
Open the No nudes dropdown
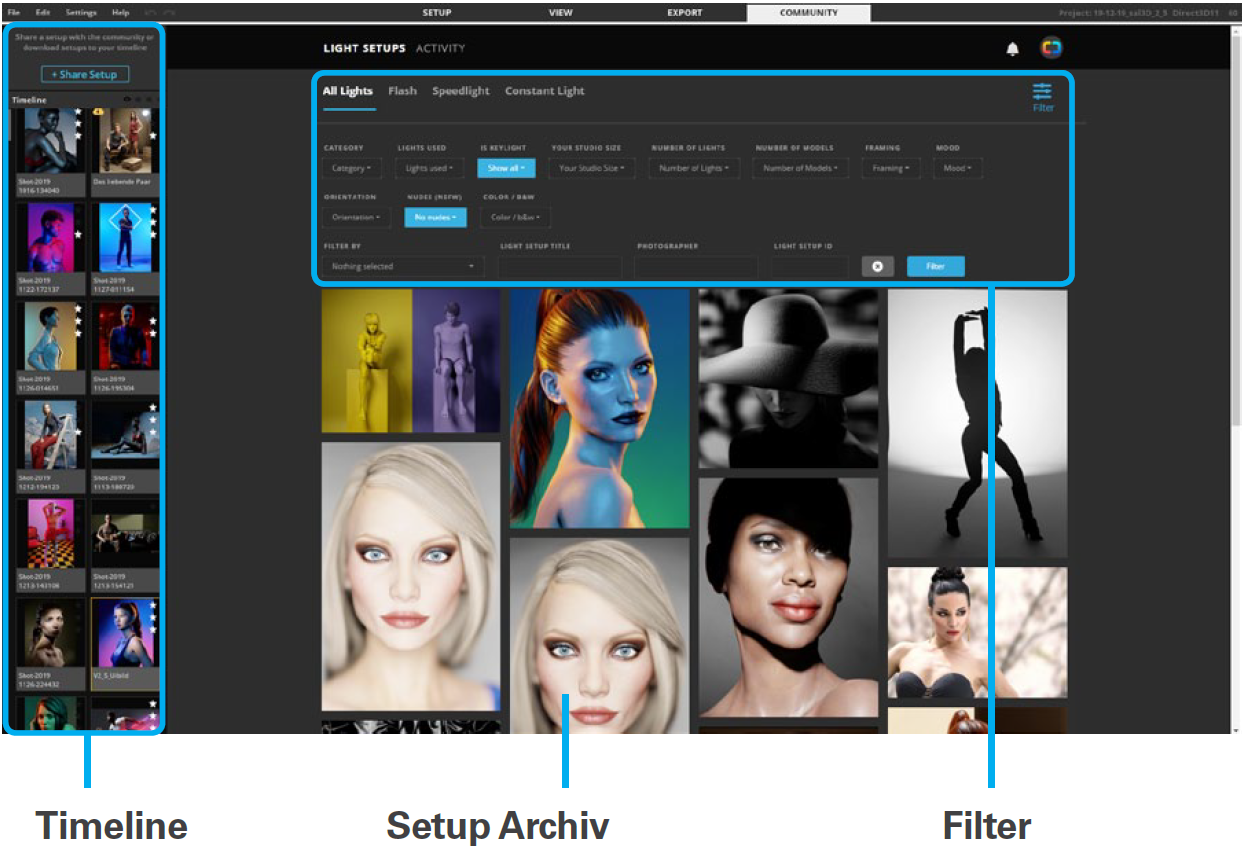435,217
